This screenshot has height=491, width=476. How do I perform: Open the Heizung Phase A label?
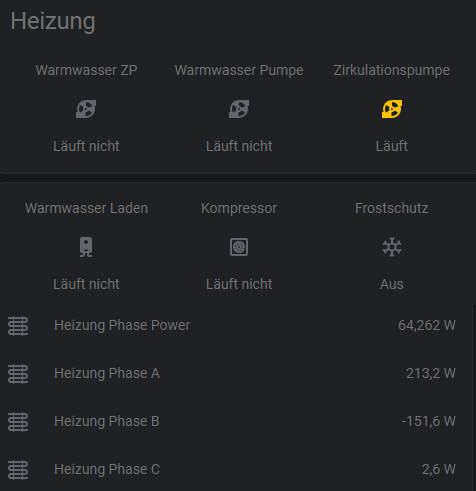point(107,373)
